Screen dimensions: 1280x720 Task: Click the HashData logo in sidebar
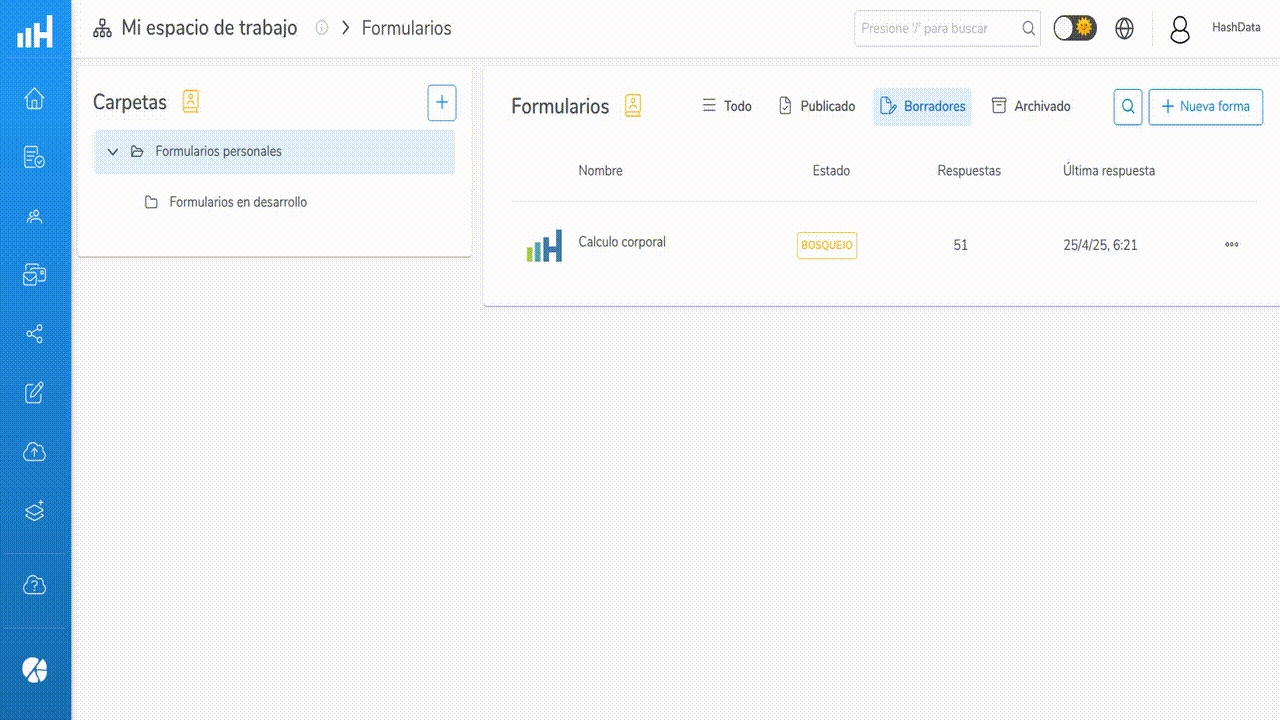point(35,31)
